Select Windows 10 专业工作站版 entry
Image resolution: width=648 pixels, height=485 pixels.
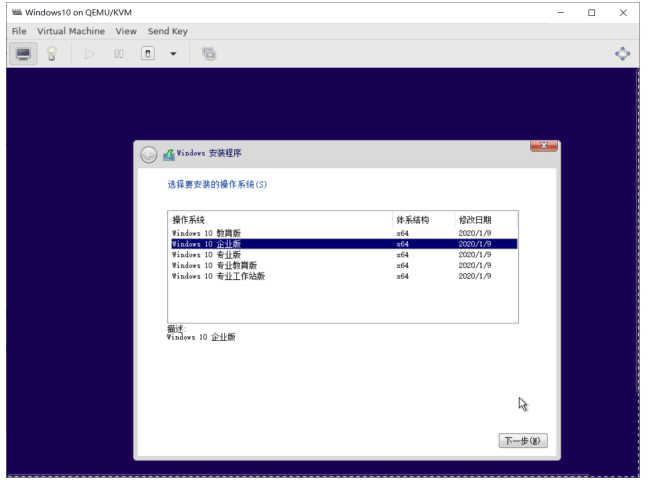[x=344, y=276]
